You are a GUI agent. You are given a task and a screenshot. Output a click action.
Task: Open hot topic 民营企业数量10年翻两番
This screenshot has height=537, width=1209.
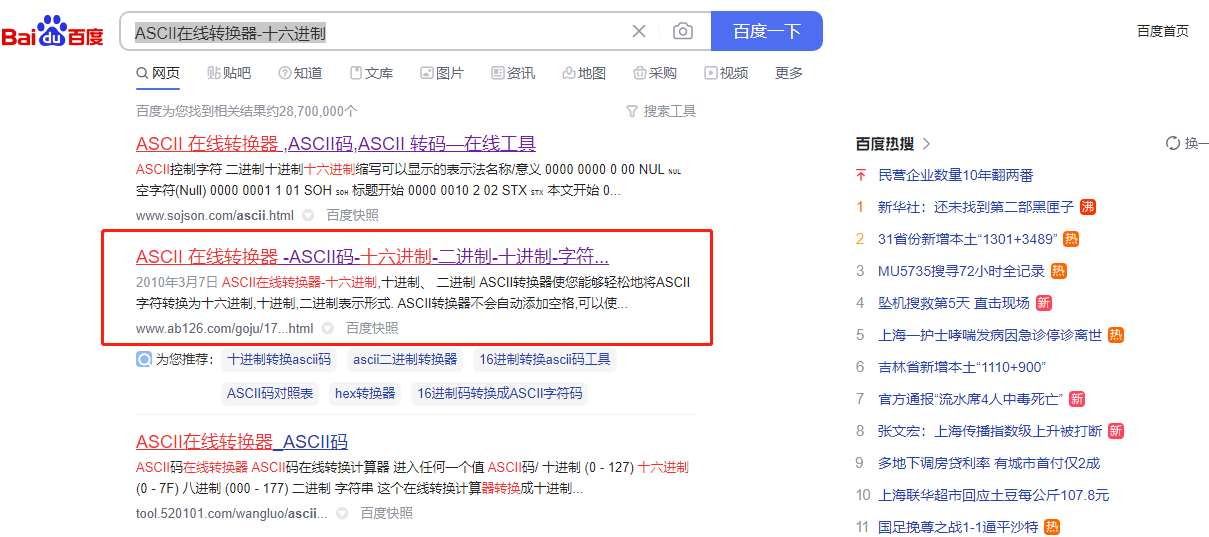click(956, 175)
